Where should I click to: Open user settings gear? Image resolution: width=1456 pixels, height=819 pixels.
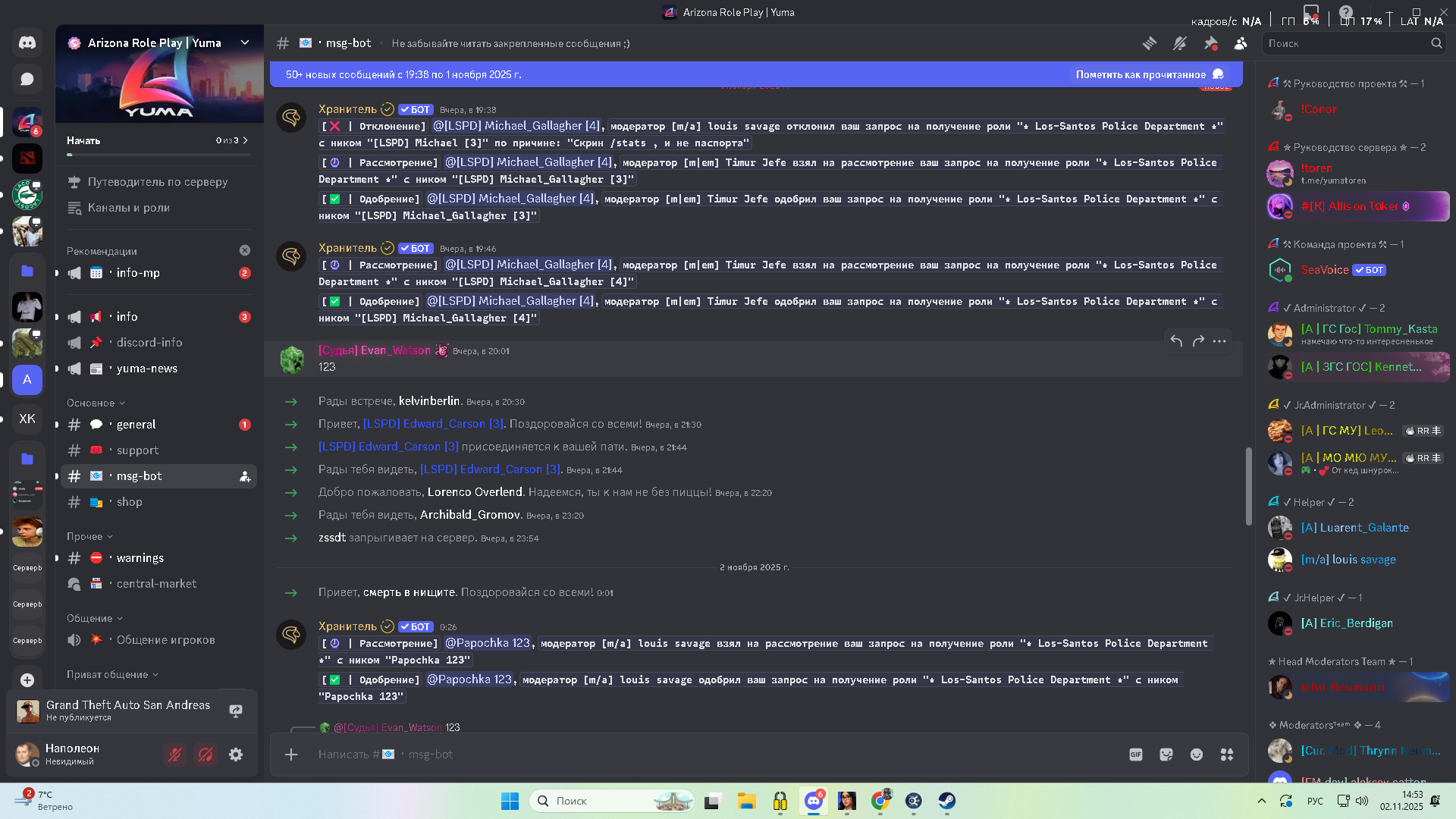point(236,755)
